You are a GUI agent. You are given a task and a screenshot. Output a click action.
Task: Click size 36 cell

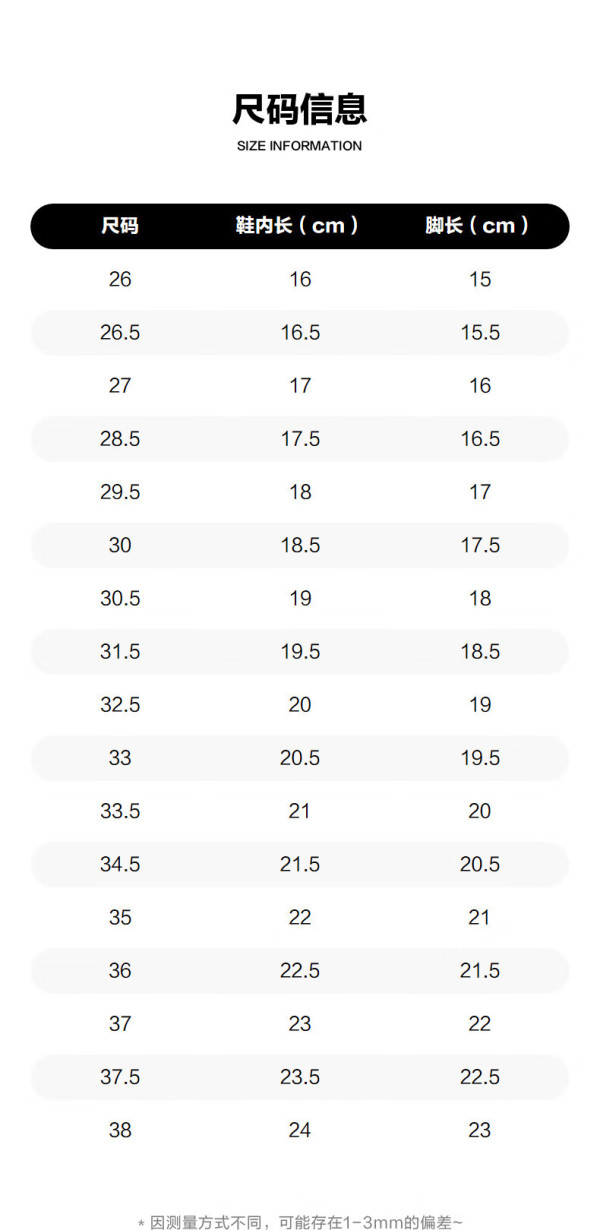coord(120,971)
